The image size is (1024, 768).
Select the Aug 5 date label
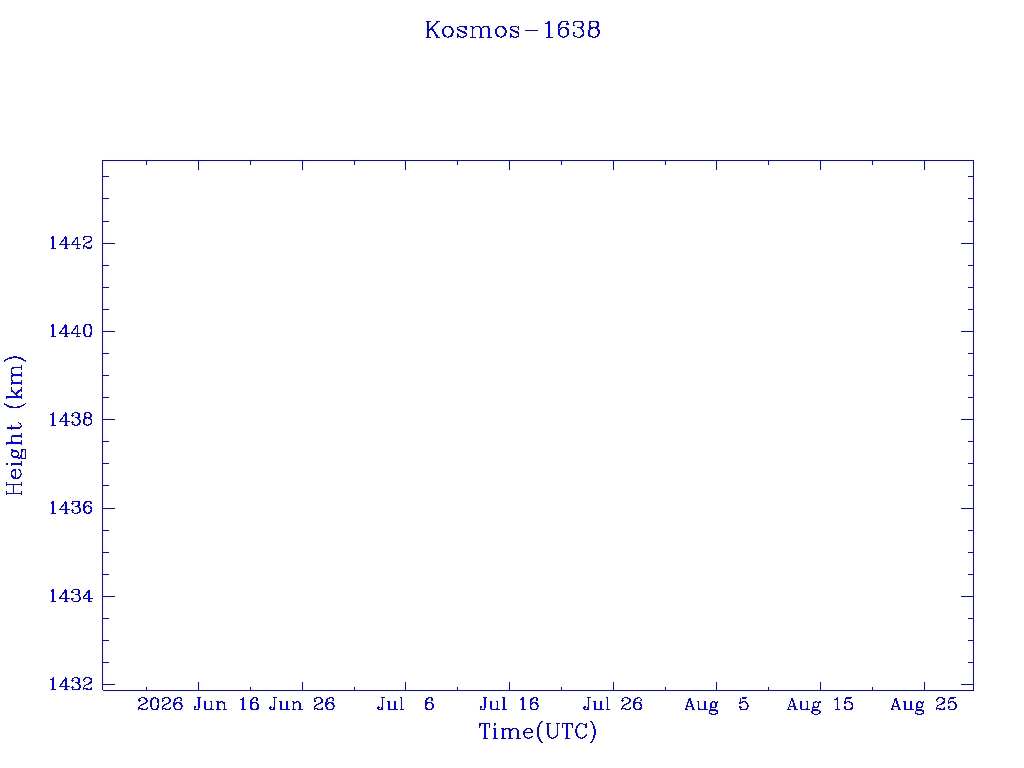point(716,704)
